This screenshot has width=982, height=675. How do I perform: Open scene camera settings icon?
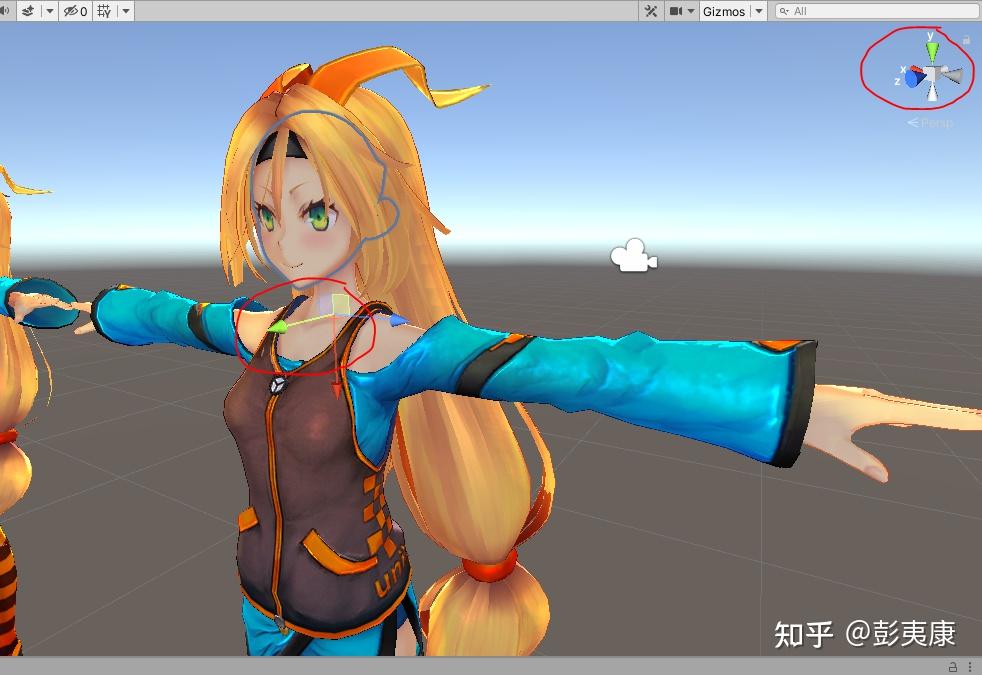[x=676, y=11]
